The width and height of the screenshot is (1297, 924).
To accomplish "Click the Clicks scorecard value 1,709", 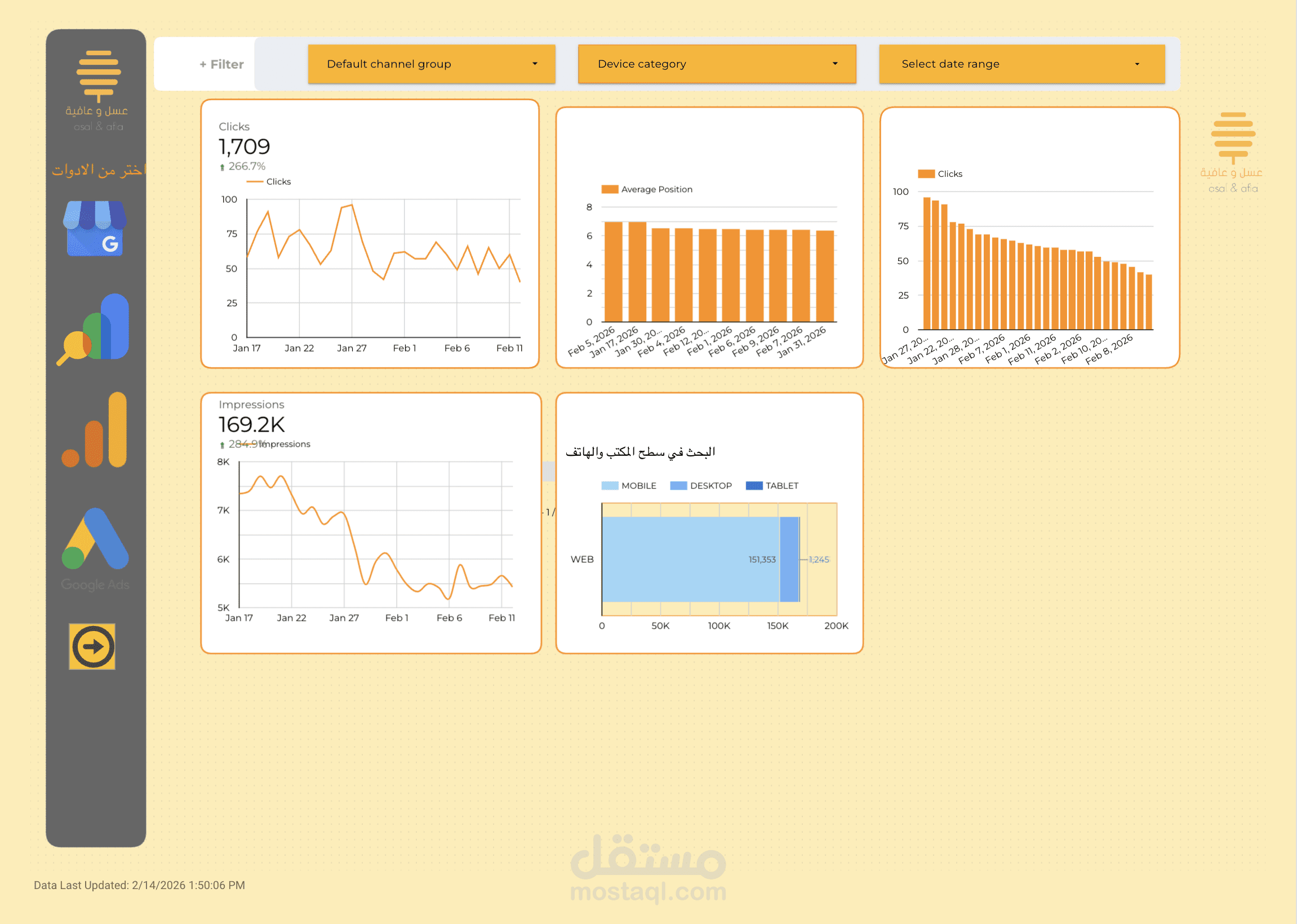I will [244, 148].
